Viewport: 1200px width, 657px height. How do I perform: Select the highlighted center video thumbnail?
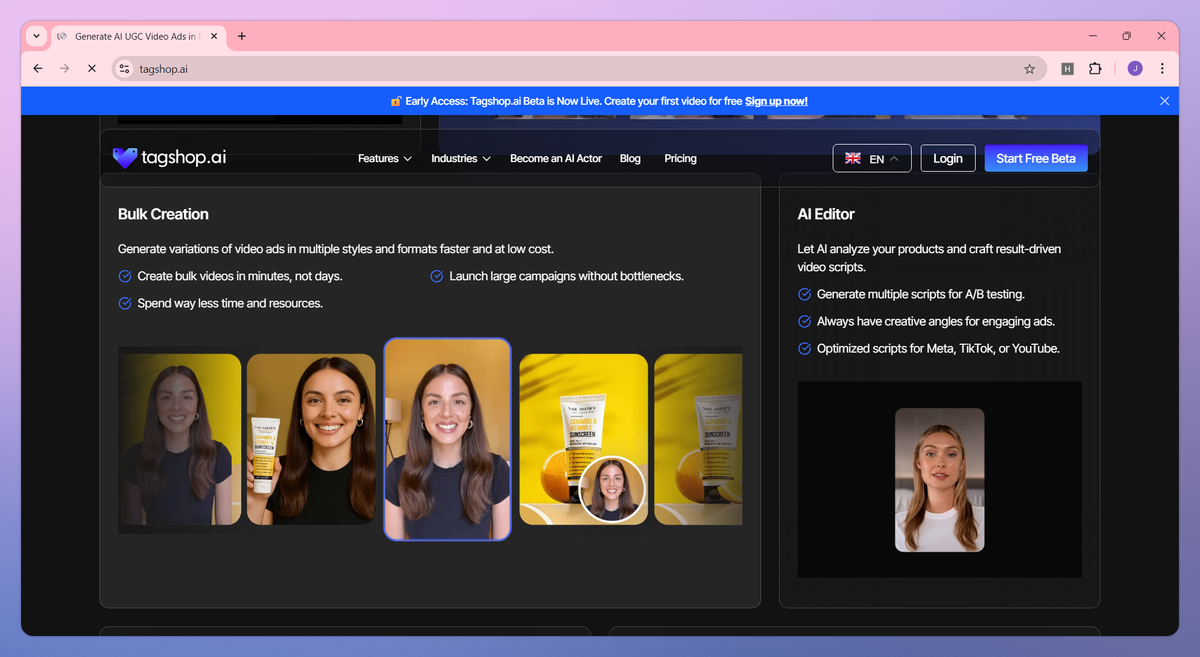tap(447, 439)
